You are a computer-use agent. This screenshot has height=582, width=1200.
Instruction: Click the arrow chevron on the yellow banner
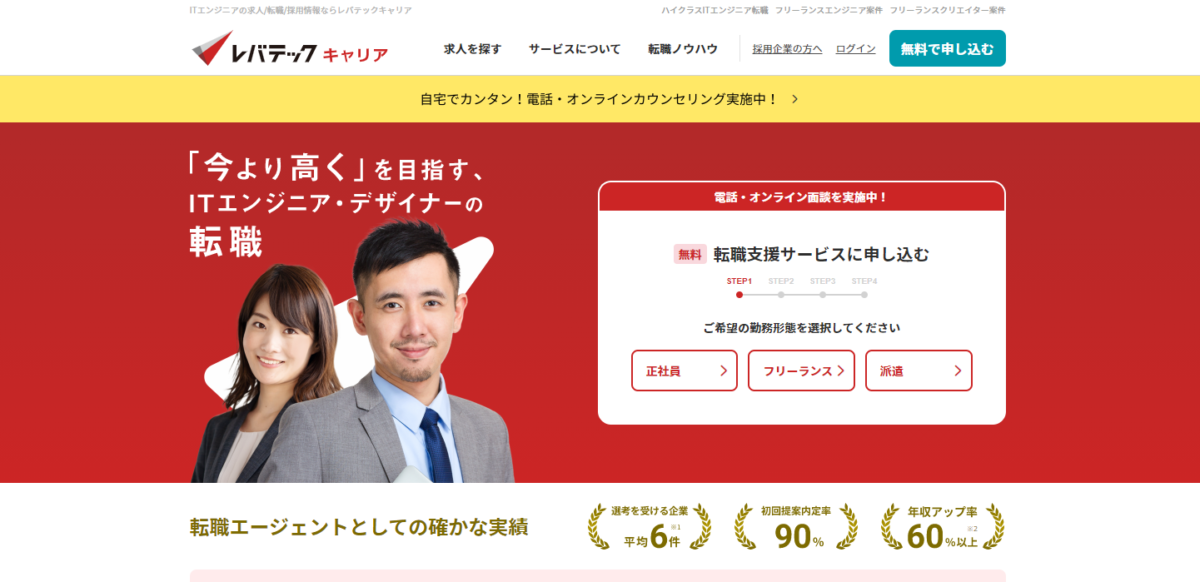pos(794,99)
